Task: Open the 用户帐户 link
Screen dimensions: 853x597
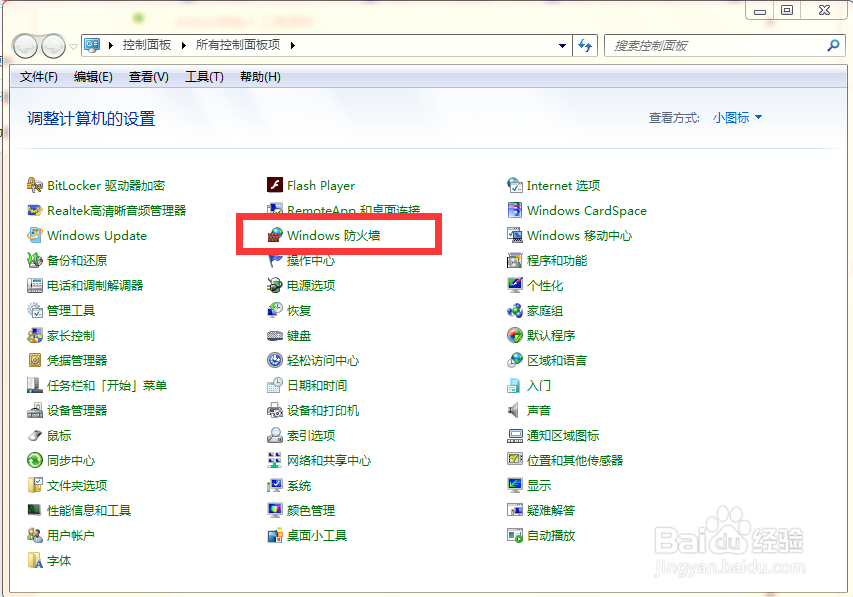Action: (71, 536)
